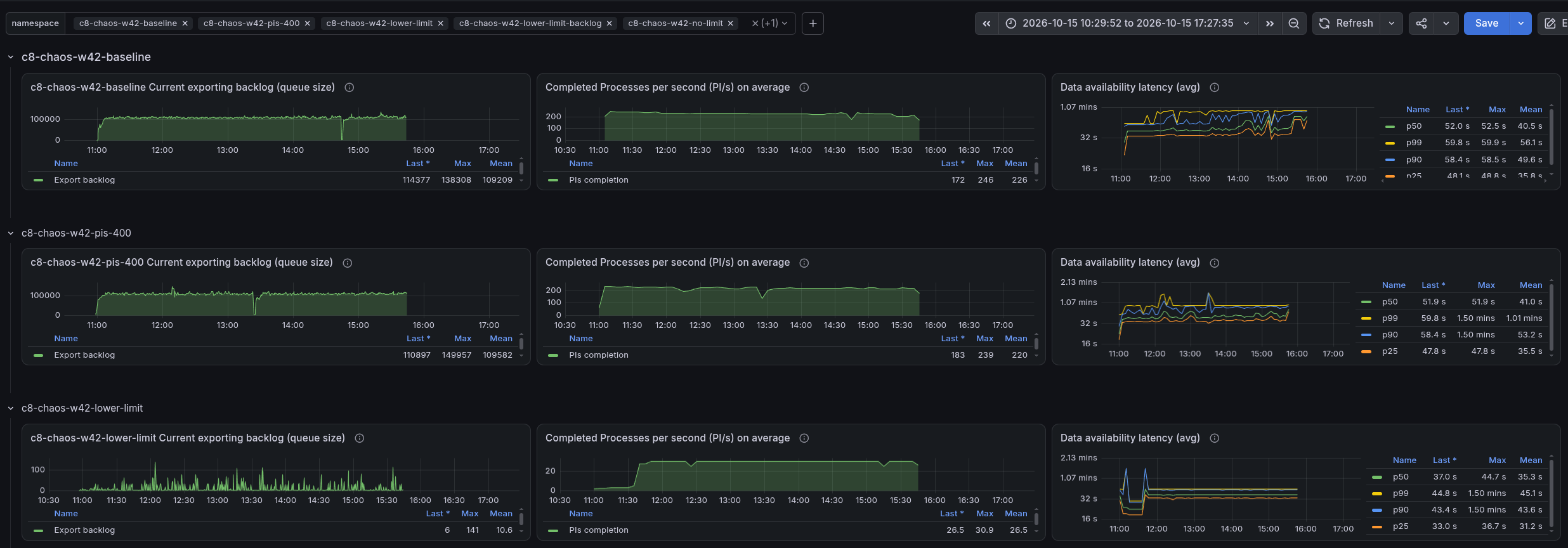Click the Refresh button
Viewport: 1568px width, 548px height.
click(1347, 23)
